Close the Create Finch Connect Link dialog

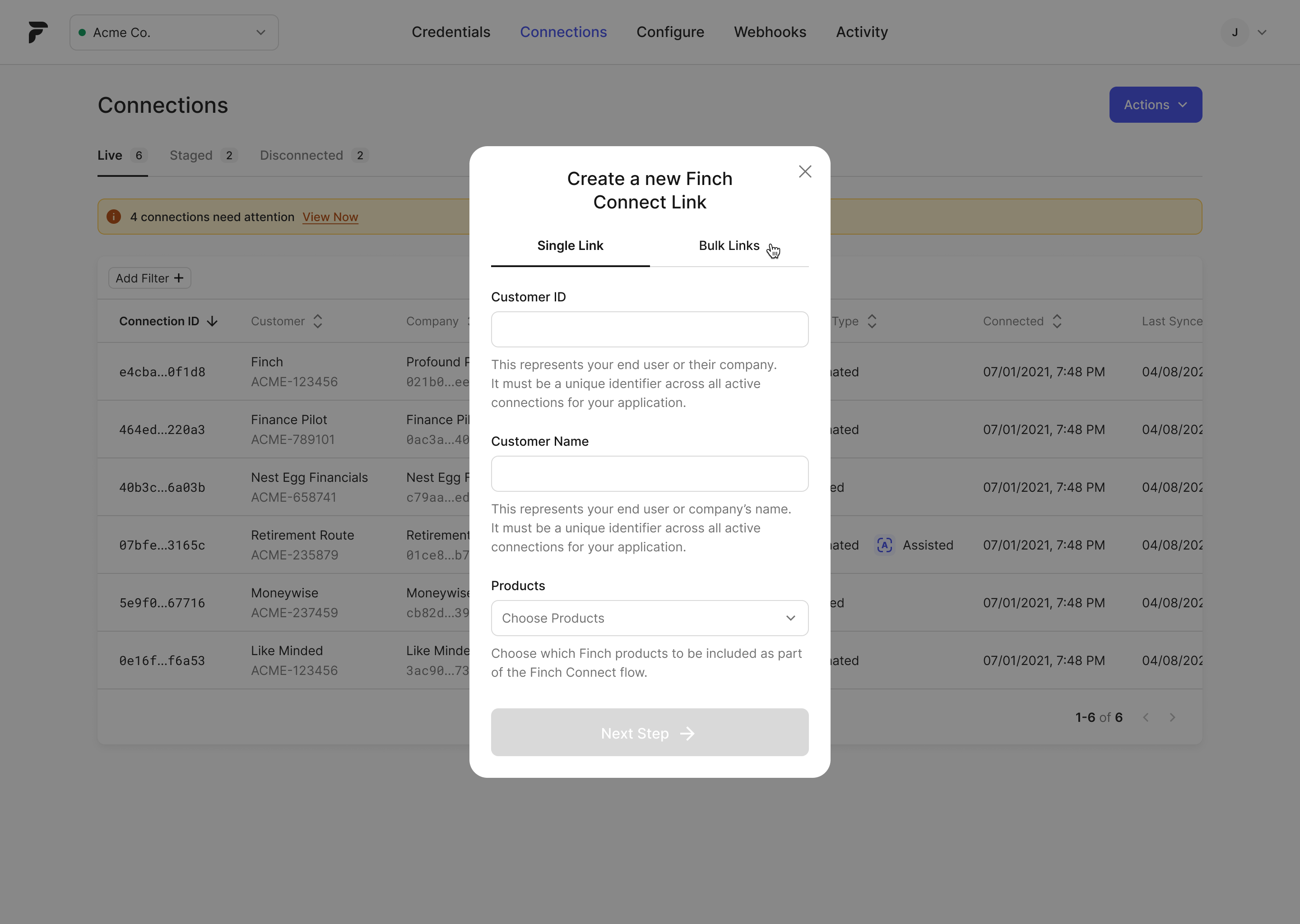pos(805,171)
